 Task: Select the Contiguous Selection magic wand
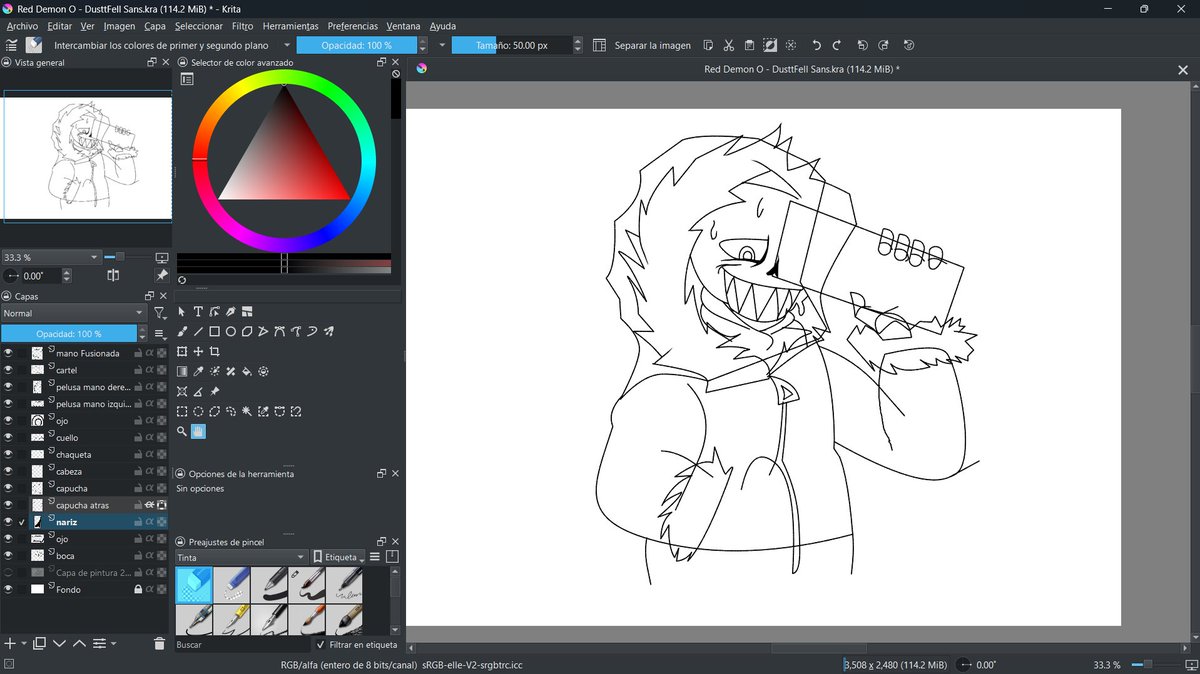[247, 411]
